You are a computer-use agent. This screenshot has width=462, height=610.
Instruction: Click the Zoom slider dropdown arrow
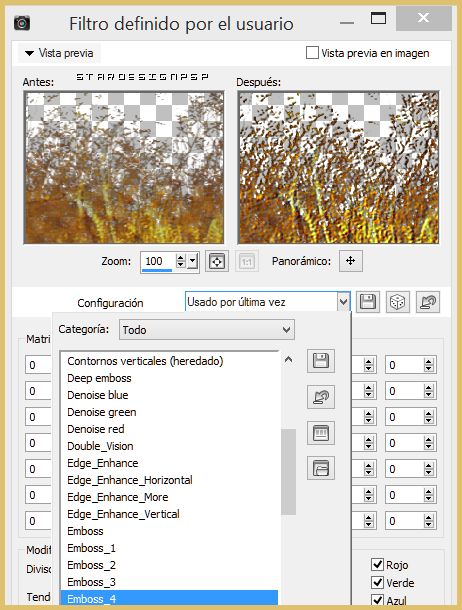(193, 261)
